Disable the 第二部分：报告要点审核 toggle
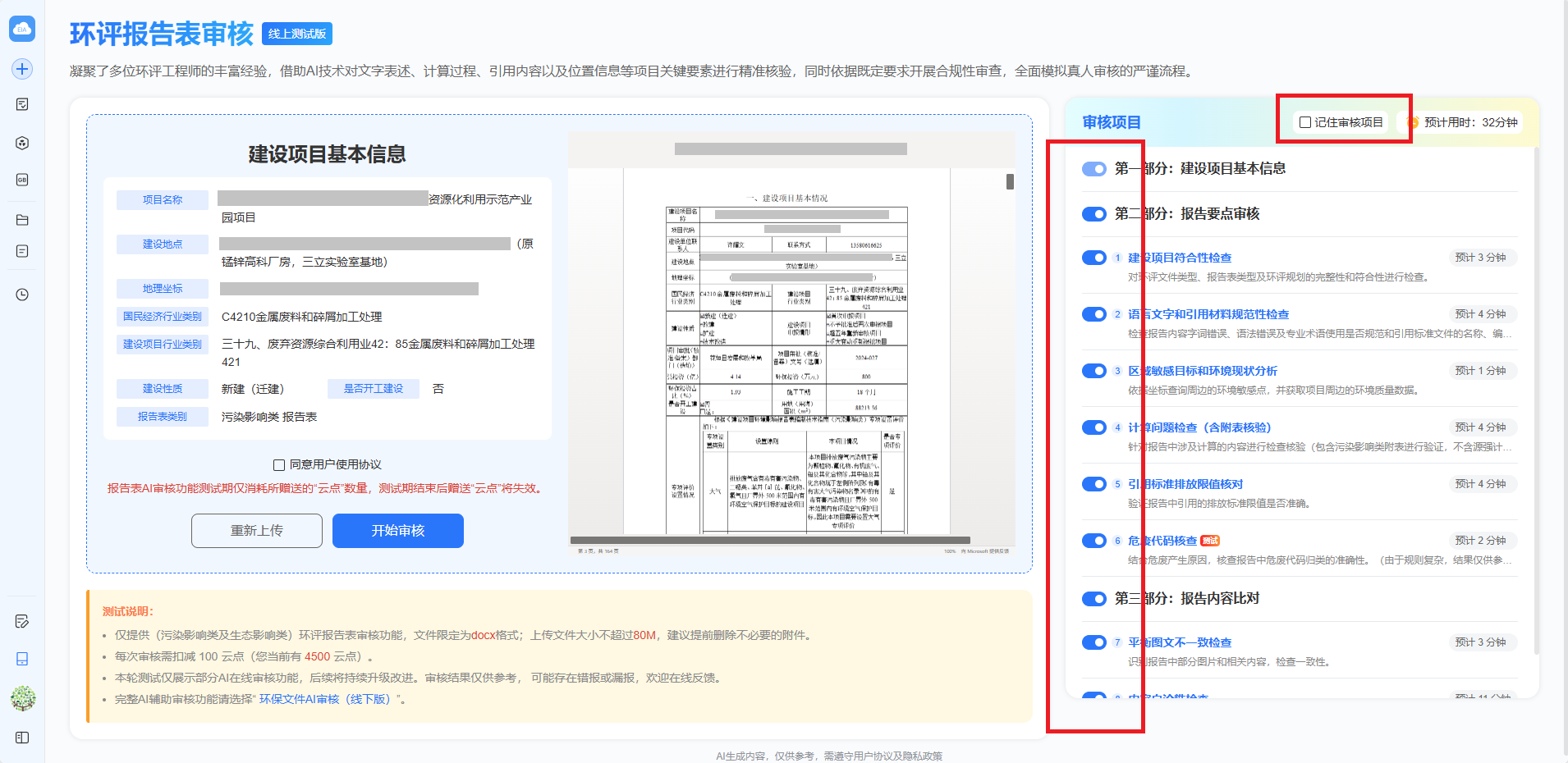Image resolution: width=1568 pixels, height=763 pixels. [x=1094, y=214]
